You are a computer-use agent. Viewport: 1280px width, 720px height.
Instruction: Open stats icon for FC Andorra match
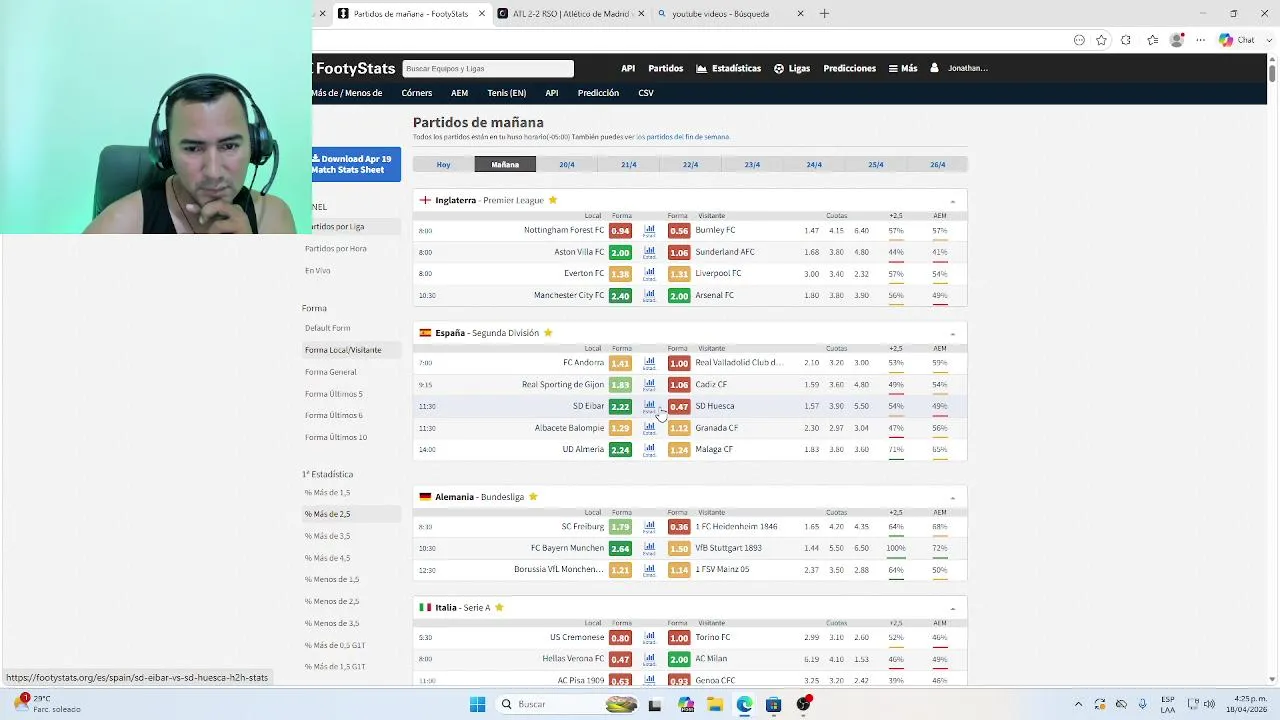pos(649,363)
